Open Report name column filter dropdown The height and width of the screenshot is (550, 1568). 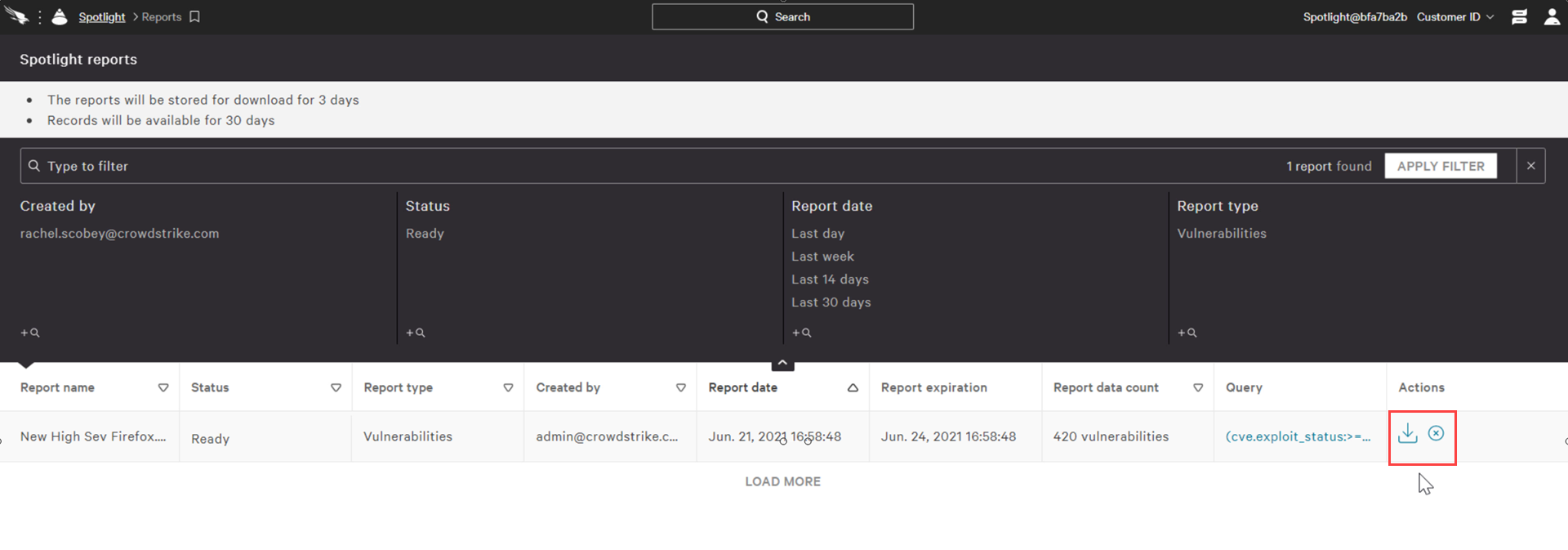[x=163, y=388]
